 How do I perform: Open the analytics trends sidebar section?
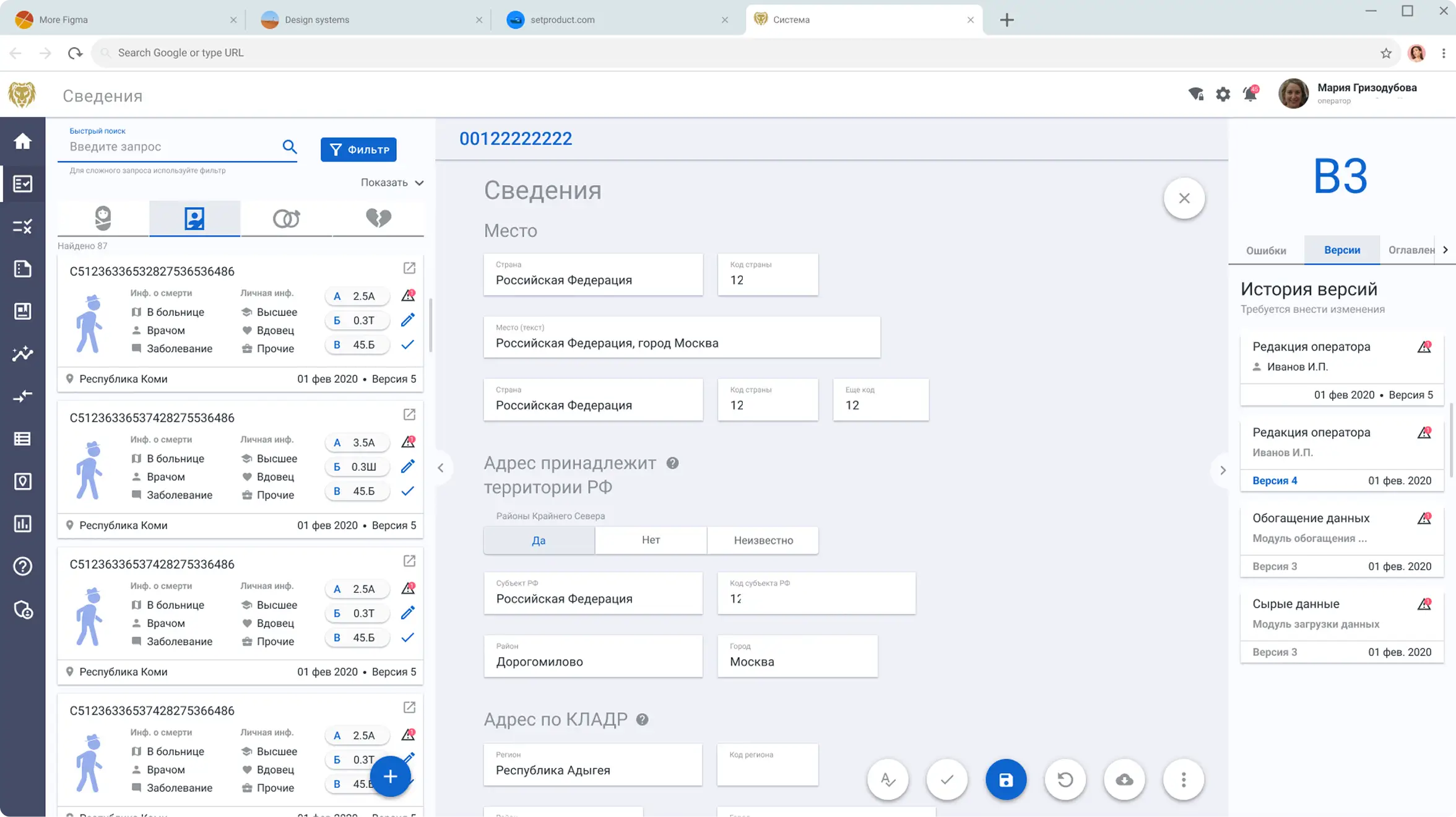(x=22, y=354)
